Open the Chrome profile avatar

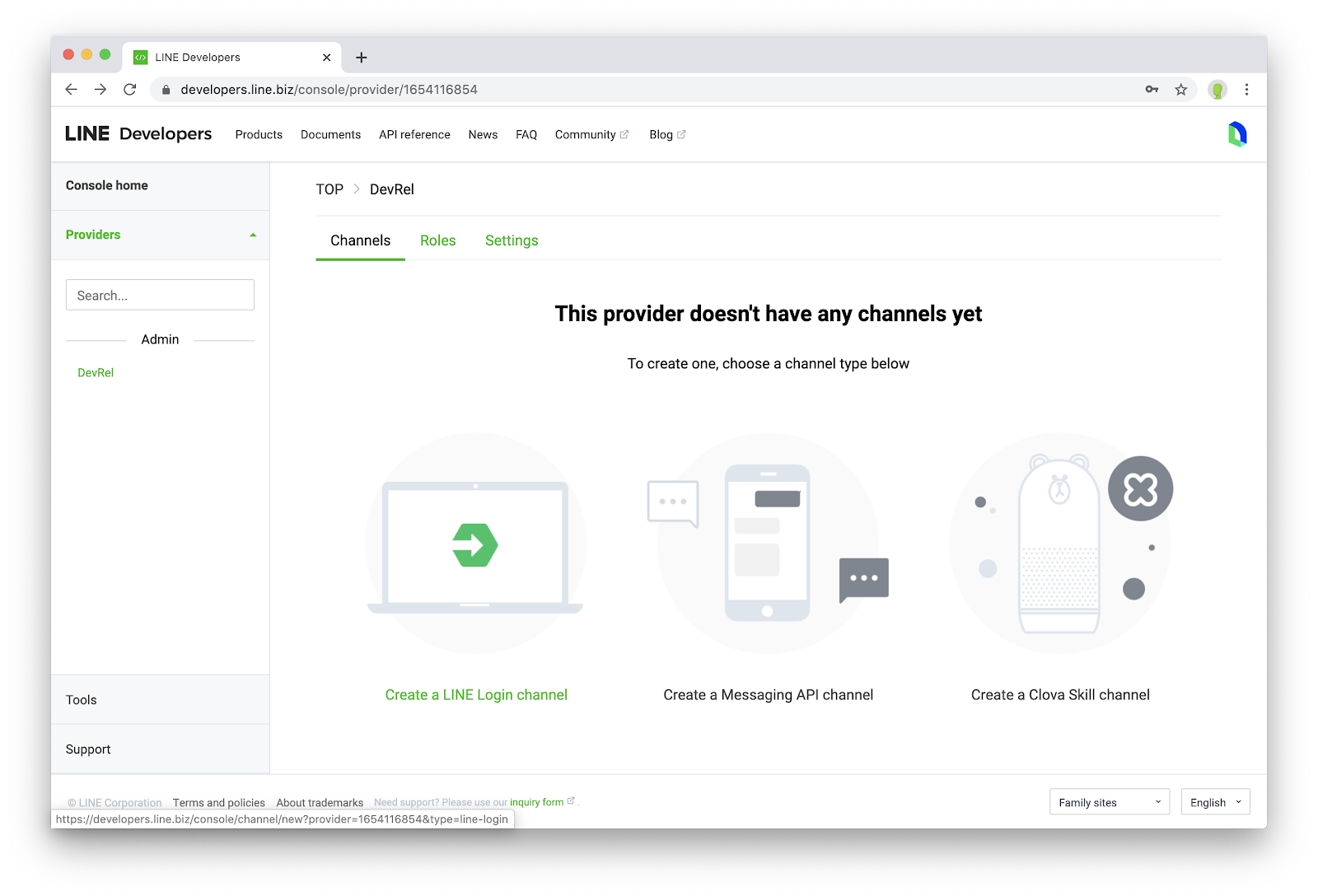coord(1218,90)
